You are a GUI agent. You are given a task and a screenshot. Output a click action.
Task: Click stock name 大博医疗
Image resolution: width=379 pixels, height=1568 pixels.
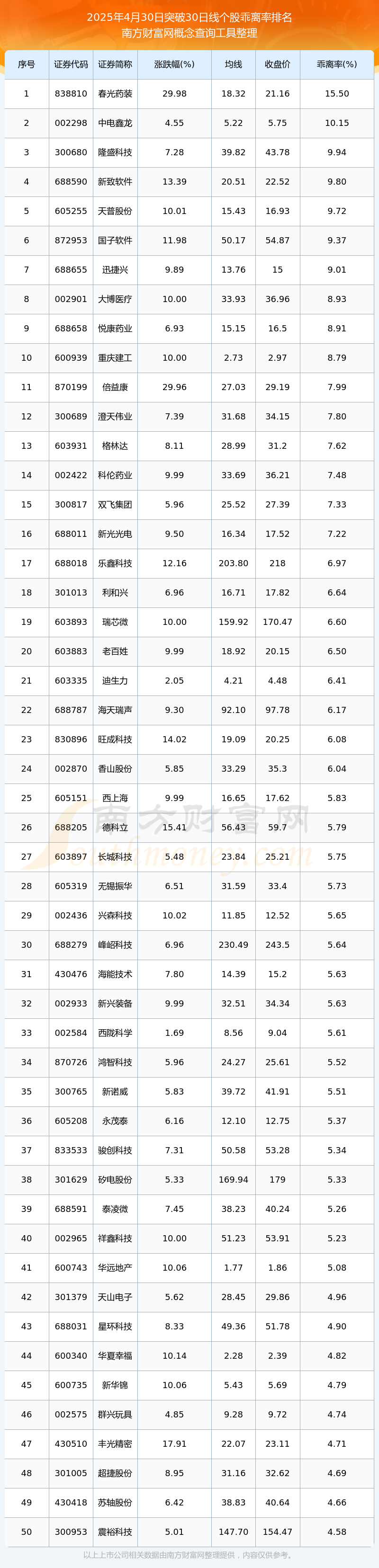(x=115, y=299)
